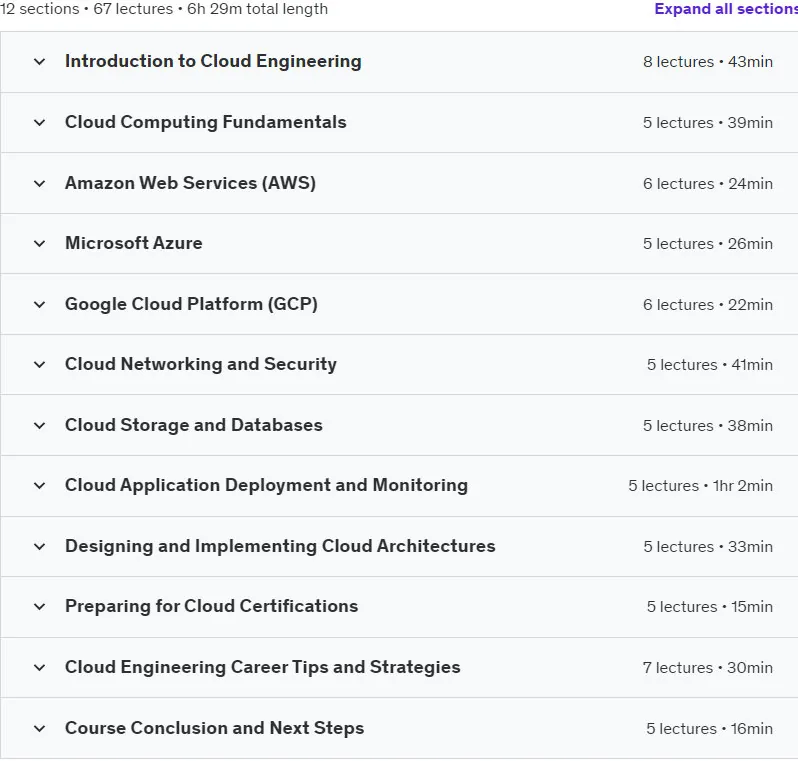Expand the Cloud Networking and Security chevron
The height and width of the screenshot is (761, 798).
click(39, 364)
